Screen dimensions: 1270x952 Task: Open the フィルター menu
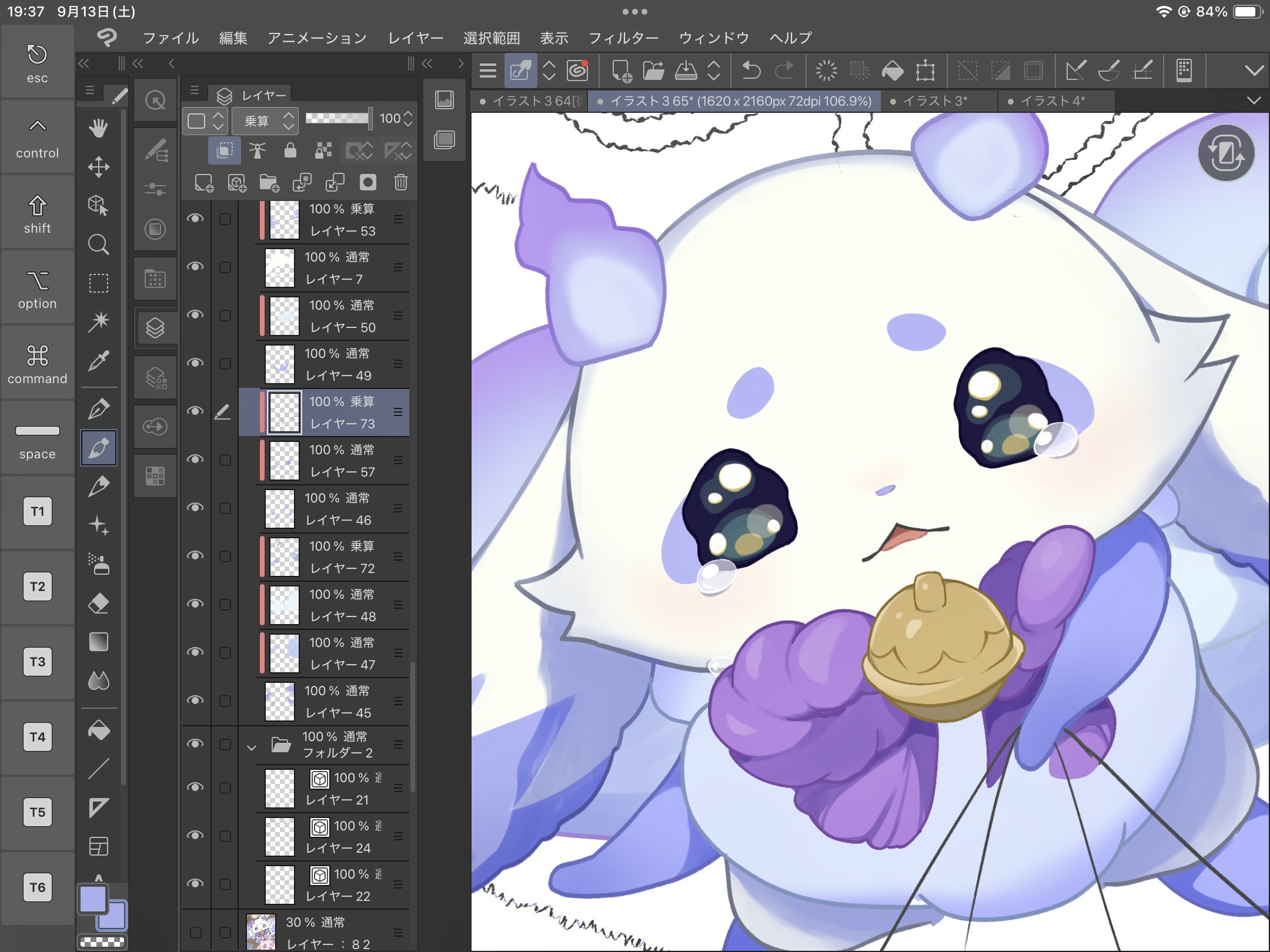[623, 38]
